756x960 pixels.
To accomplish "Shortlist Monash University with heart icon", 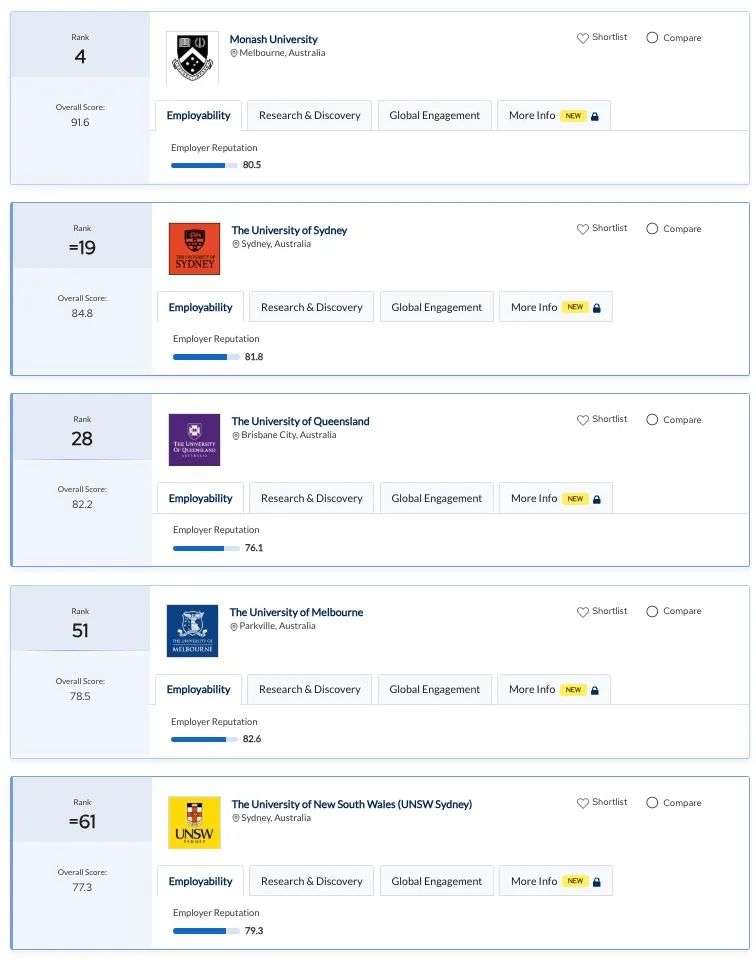I will coord(582,38).
